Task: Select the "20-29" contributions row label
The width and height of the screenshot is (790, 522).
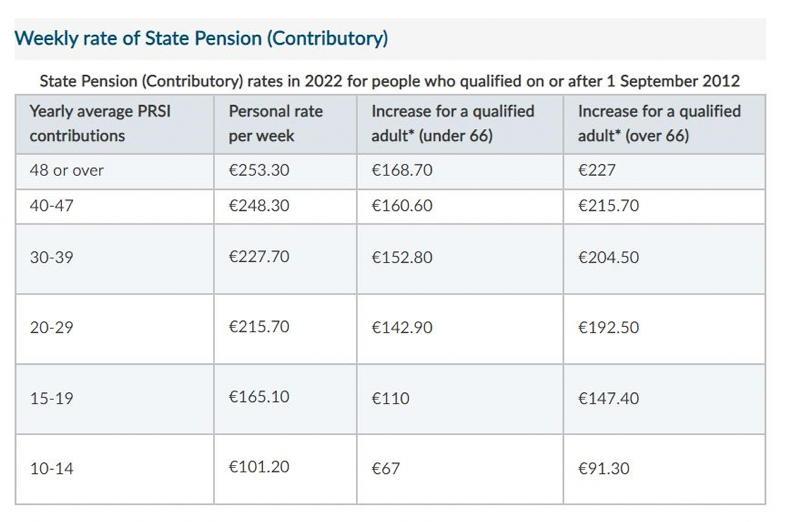Action: (x=52, y=328)
